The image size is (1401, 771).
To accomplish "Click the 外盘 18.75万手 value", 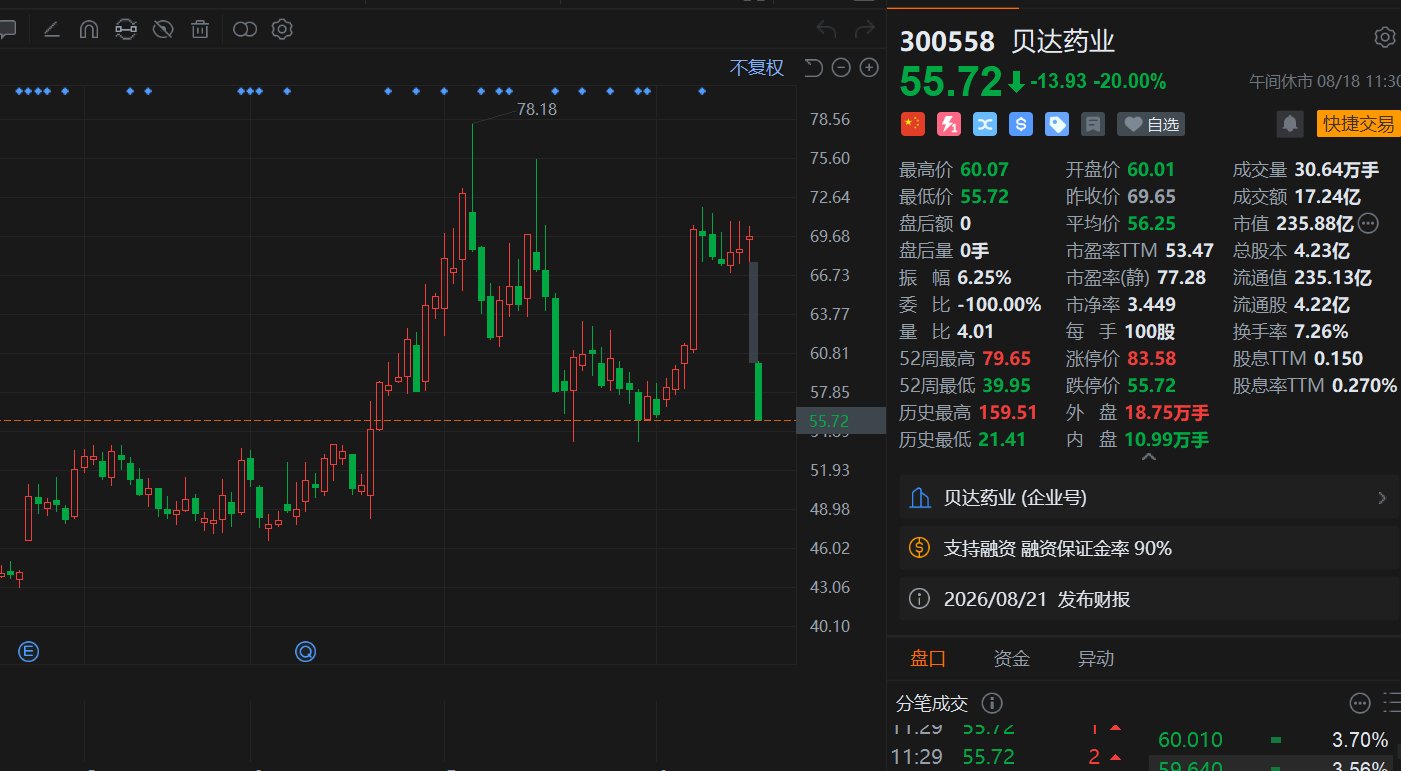I will 1167,412.
